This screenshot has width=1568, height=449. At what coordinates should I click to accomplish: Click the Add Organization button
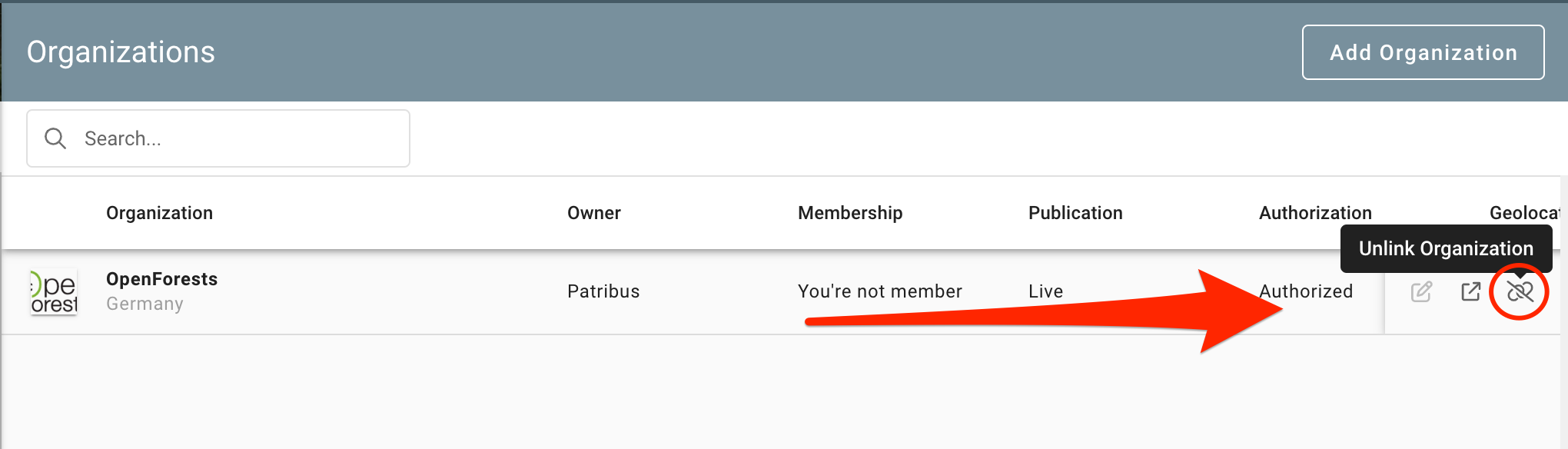pyautogui.click(x=1423, y=52)
